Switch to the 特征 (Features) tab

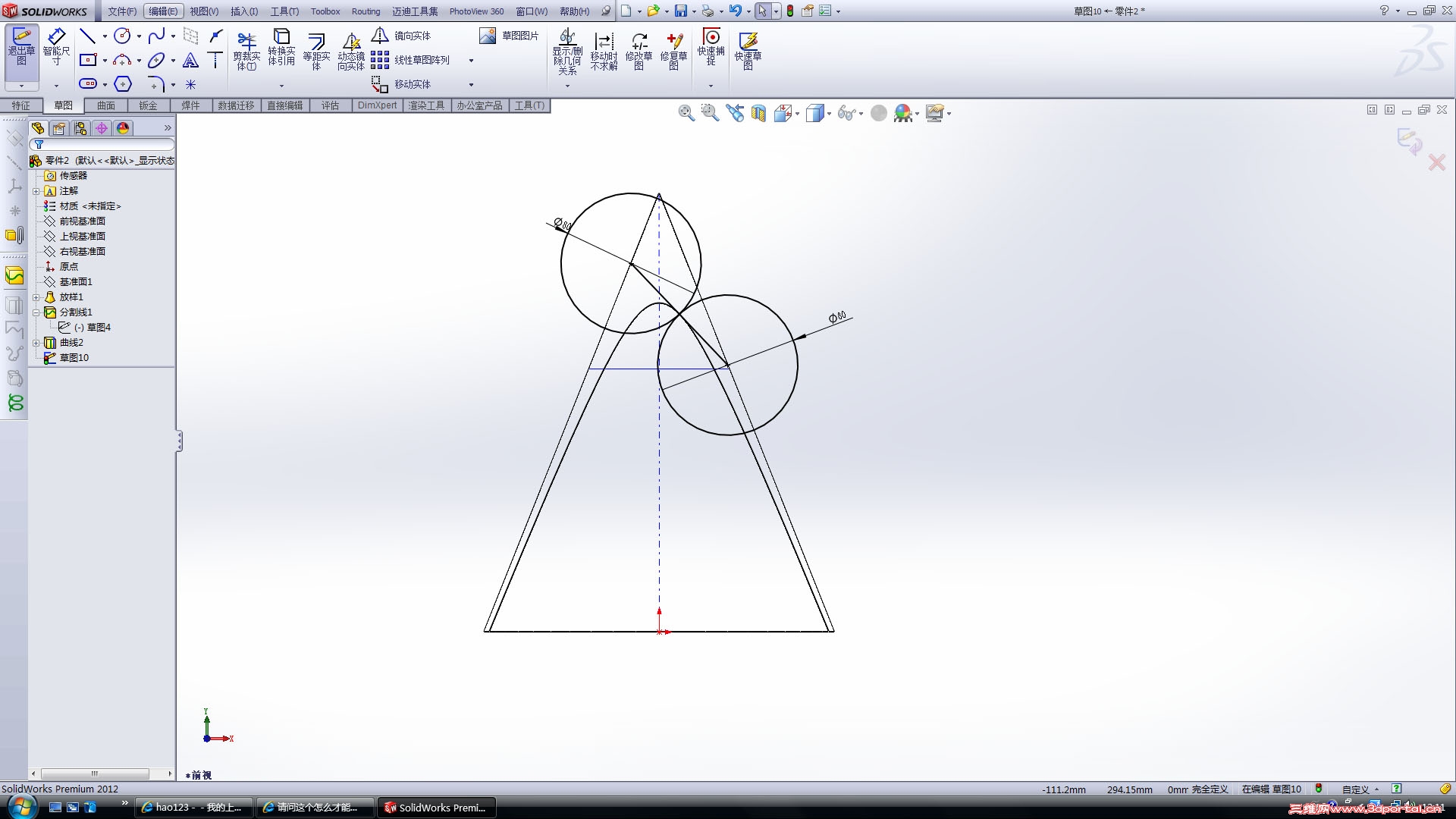click(21, 105)
